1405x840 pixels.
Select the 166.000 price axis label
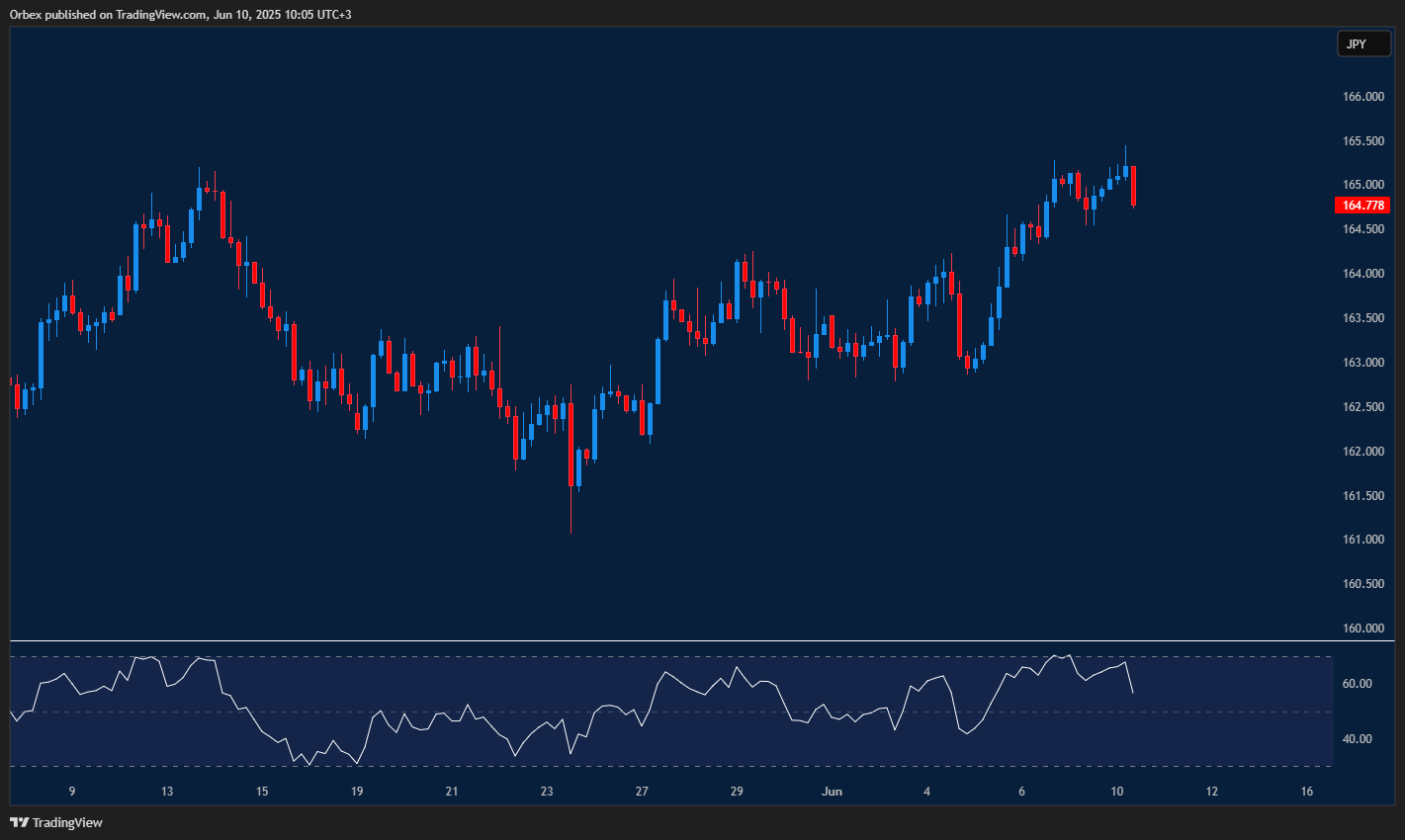tap(1361, 97)
